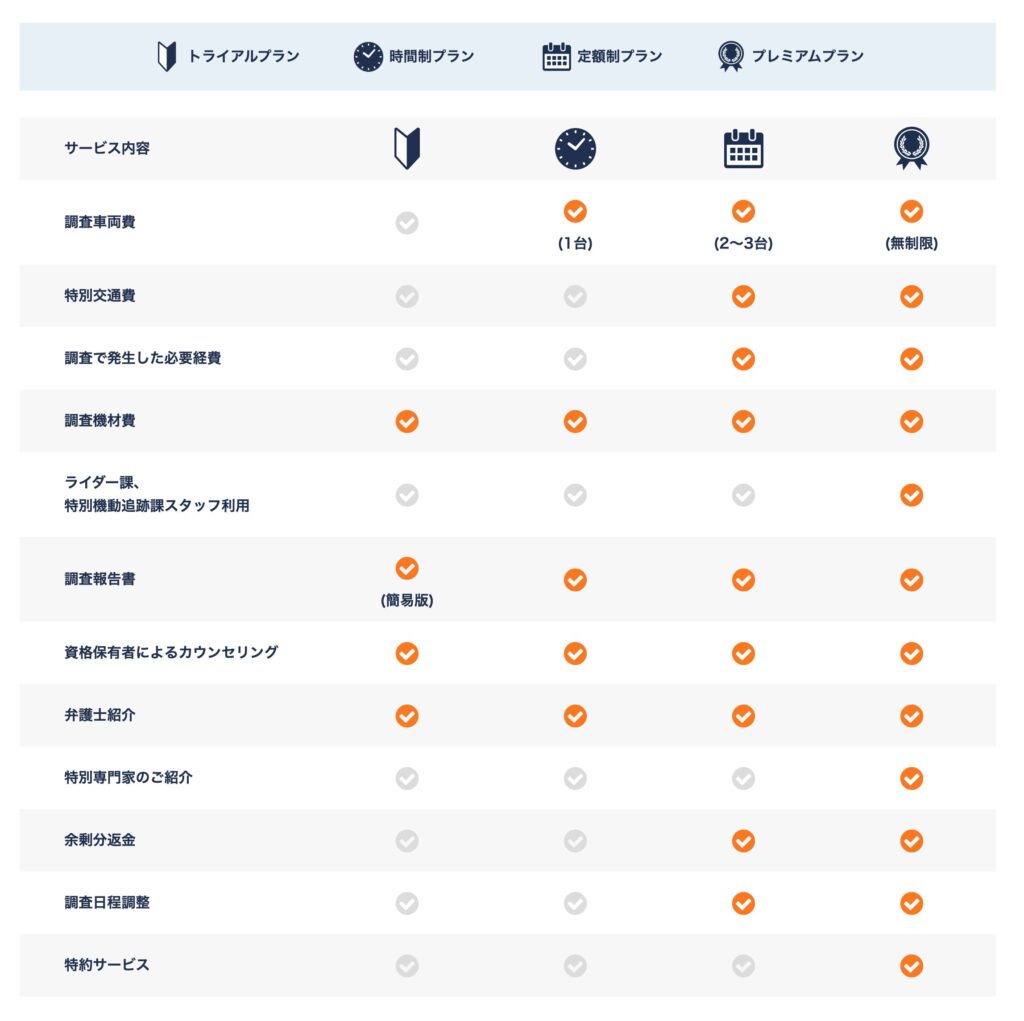
Task: Open the 定額制プラン tab
Action: pos(619,57)
